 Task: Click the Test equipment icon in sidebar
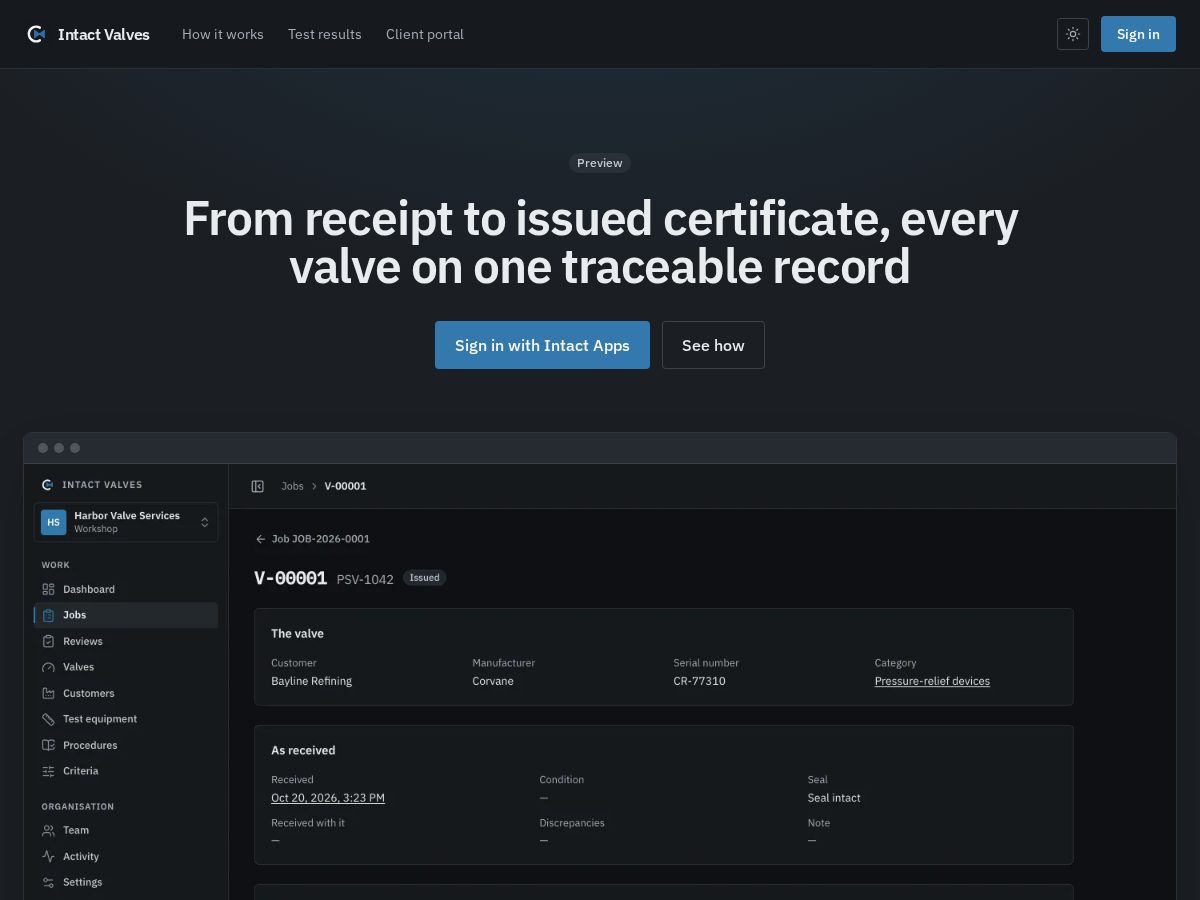(x=48, y=719)
